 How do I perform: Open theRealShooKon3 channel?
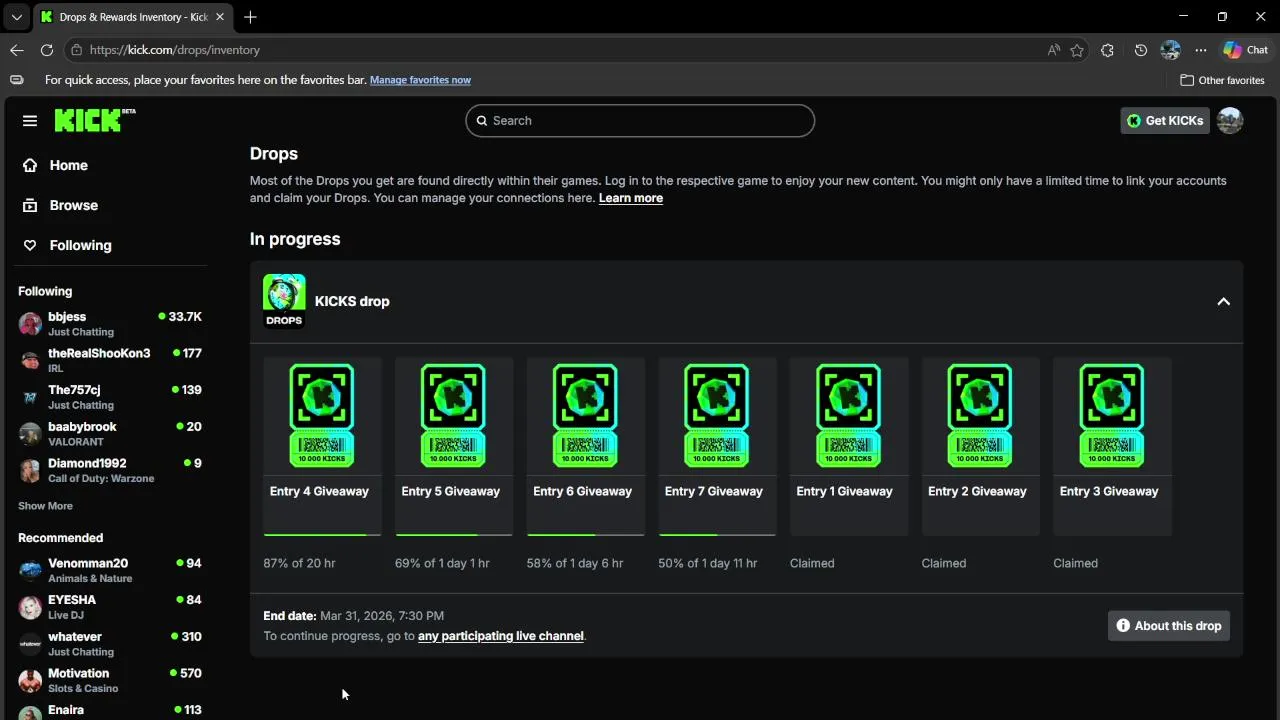click(110, 360)
